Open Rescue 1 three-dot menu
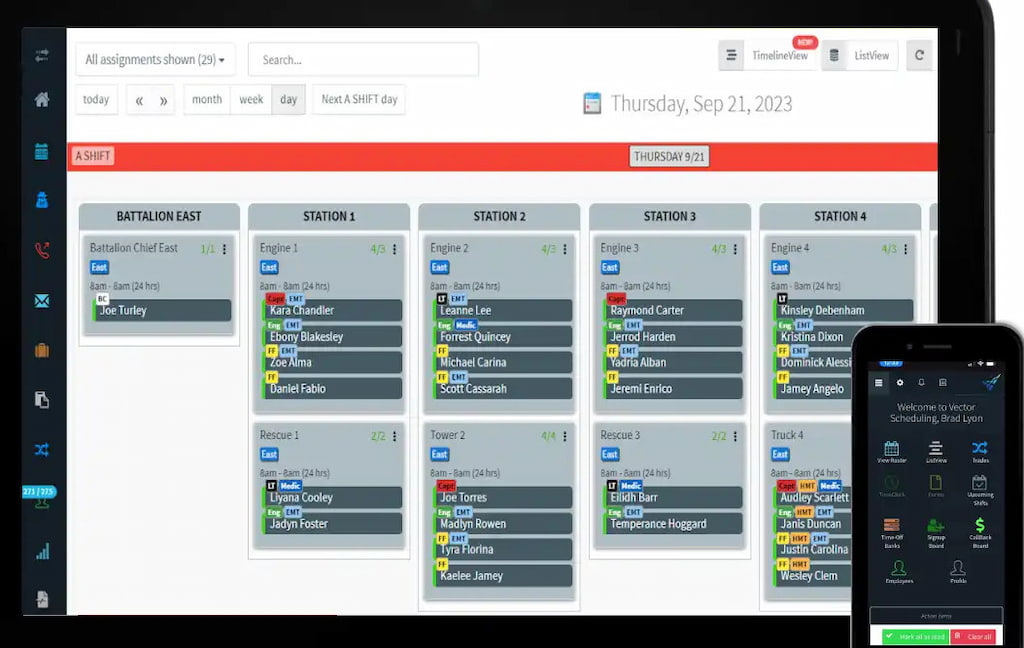1024x648 pixels. coord(394,436)
